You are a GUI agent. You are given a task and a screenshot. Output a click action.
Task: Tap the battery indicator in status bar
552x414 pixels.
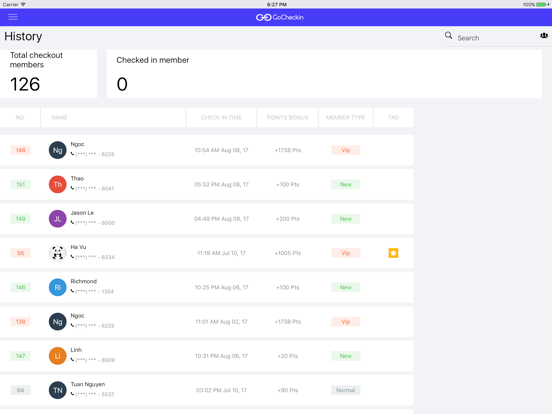pos(541,4)
